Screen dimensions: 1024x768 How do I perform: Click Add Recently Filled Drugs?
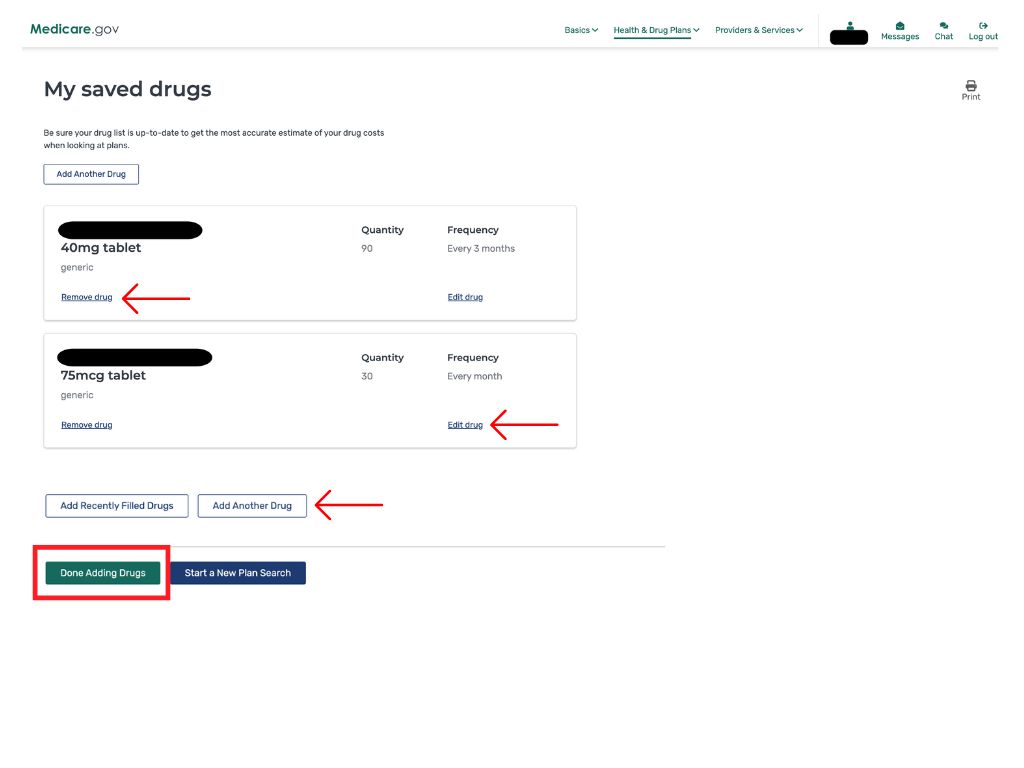tap(117, 506)
